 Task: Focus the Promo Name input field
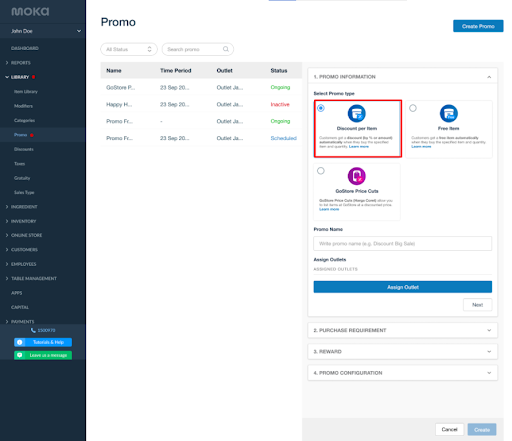[403, 244]
